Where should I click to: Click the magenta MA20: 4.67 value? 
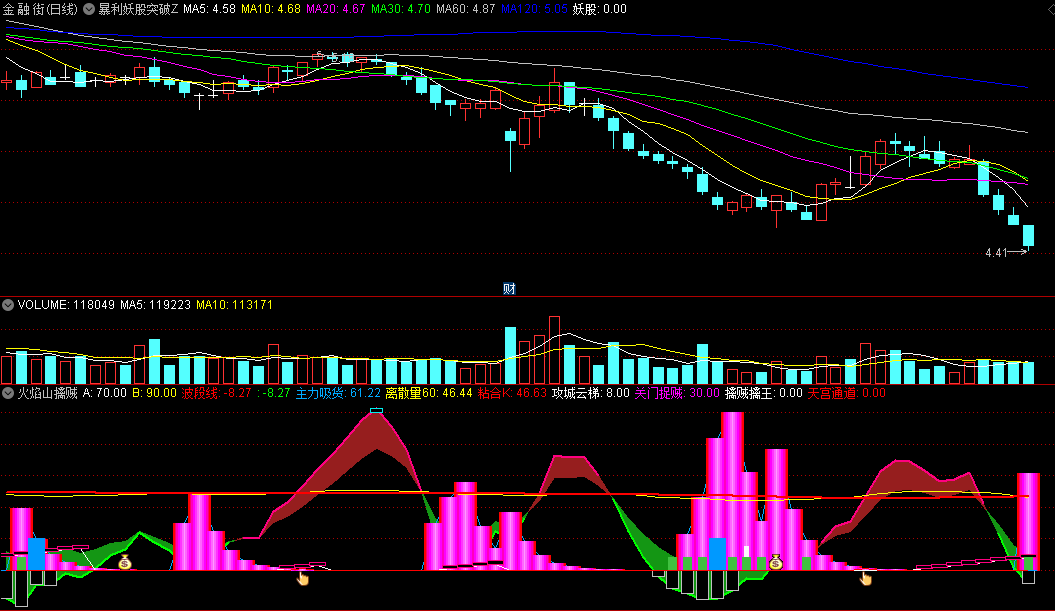pyautogui.click(x=336, y=9)
